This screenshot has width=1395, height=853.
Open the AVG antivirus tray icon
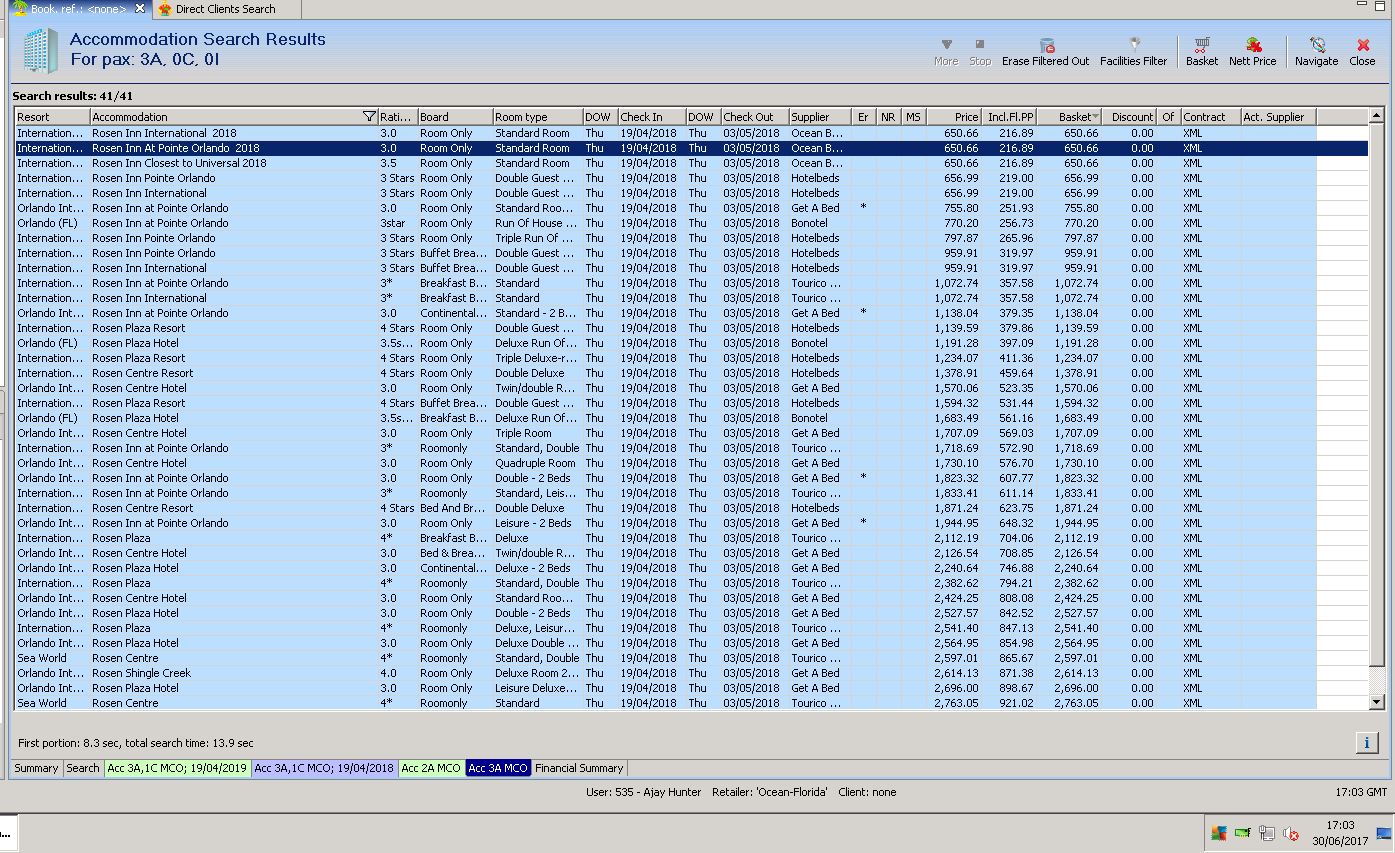1218,833
